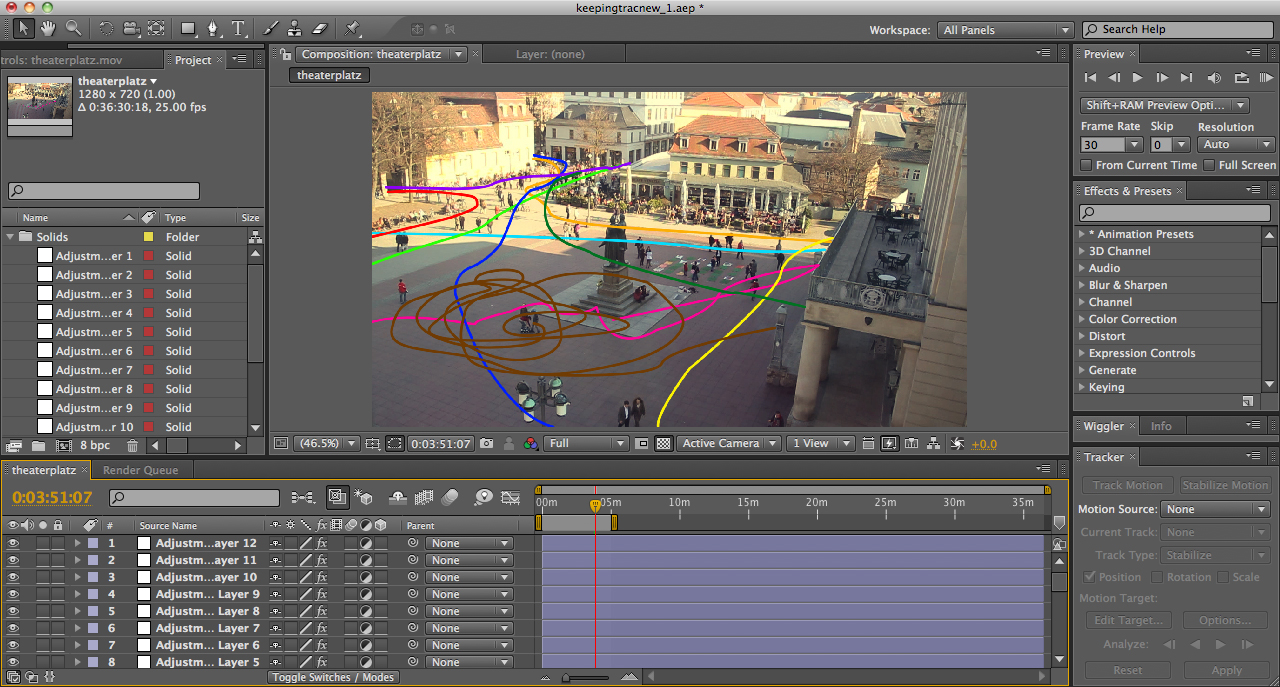
Task: Select the Clone Stamp tool
Action: coord(295,29)
